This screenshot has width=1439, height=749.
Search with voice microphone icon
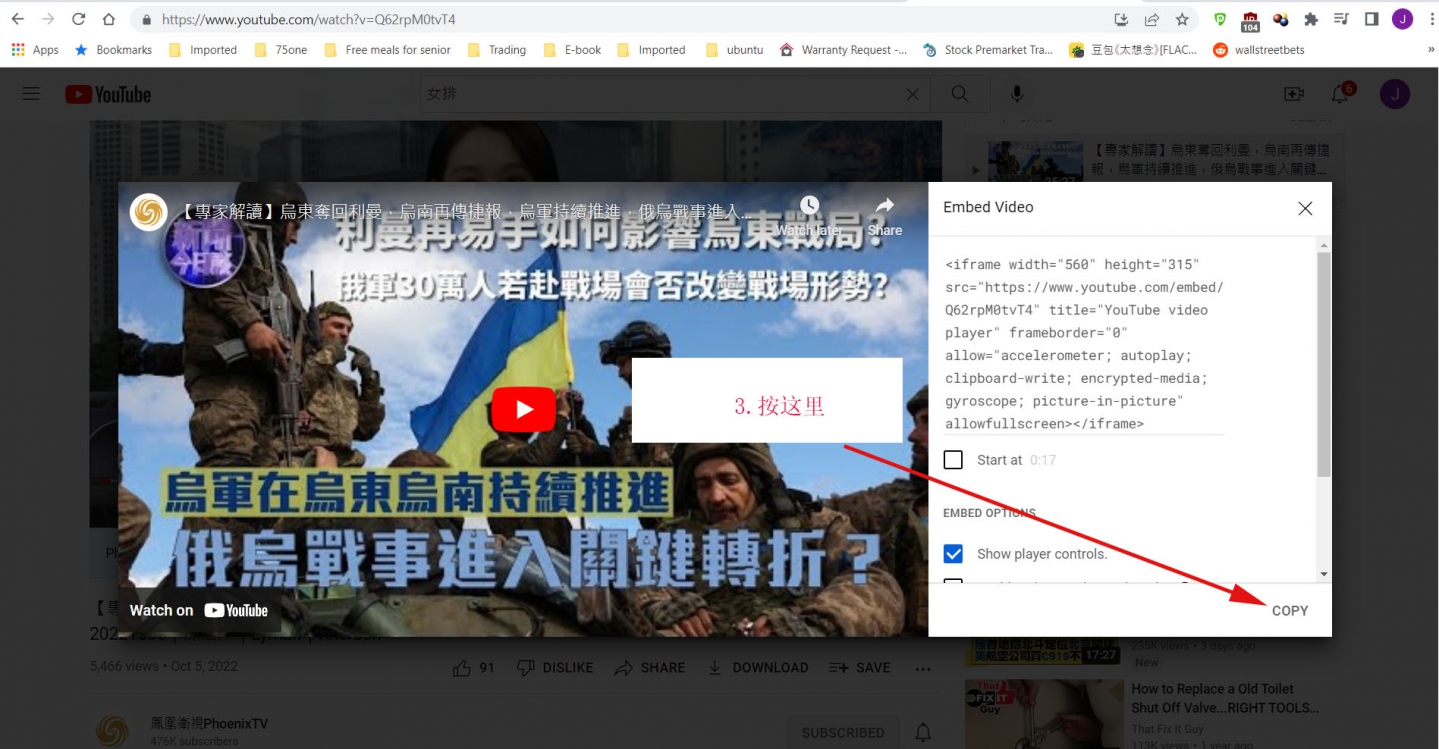pyautogui.click(x=1017, y=94)
